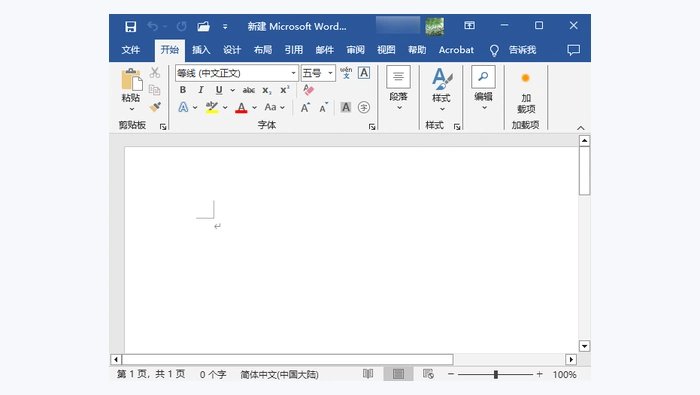700x395 pixels.
Task: Open the 样式 gallery button
Action: [442, 89]
